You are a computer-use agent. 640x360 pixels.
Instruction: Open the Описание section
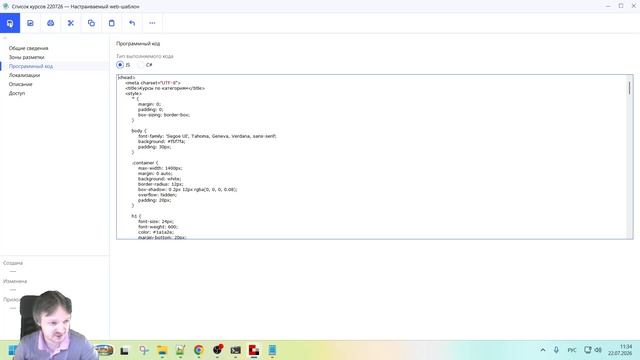pos(20,84)
